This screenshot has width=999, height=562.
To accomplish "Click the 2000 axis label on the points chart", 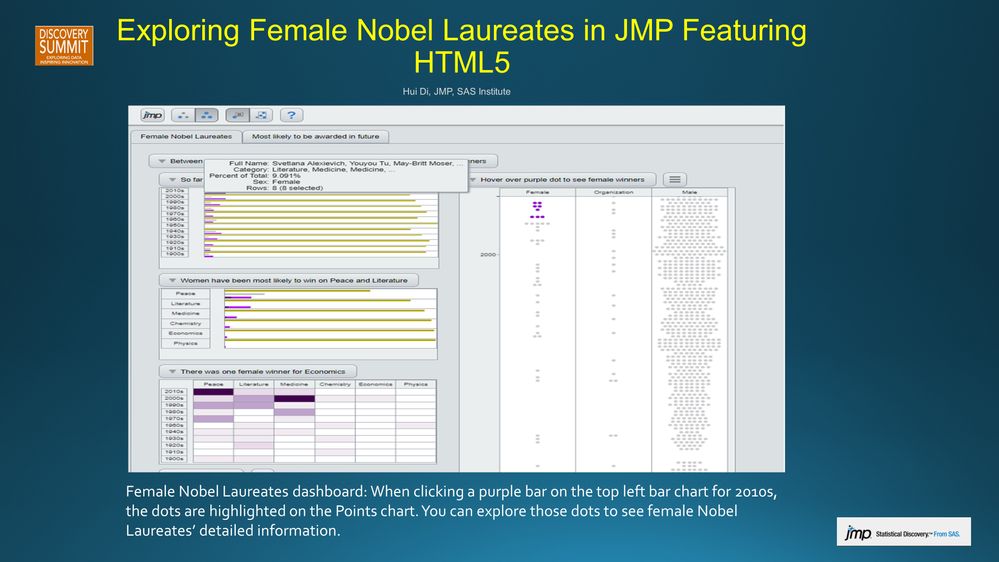I will coord(487,254).
